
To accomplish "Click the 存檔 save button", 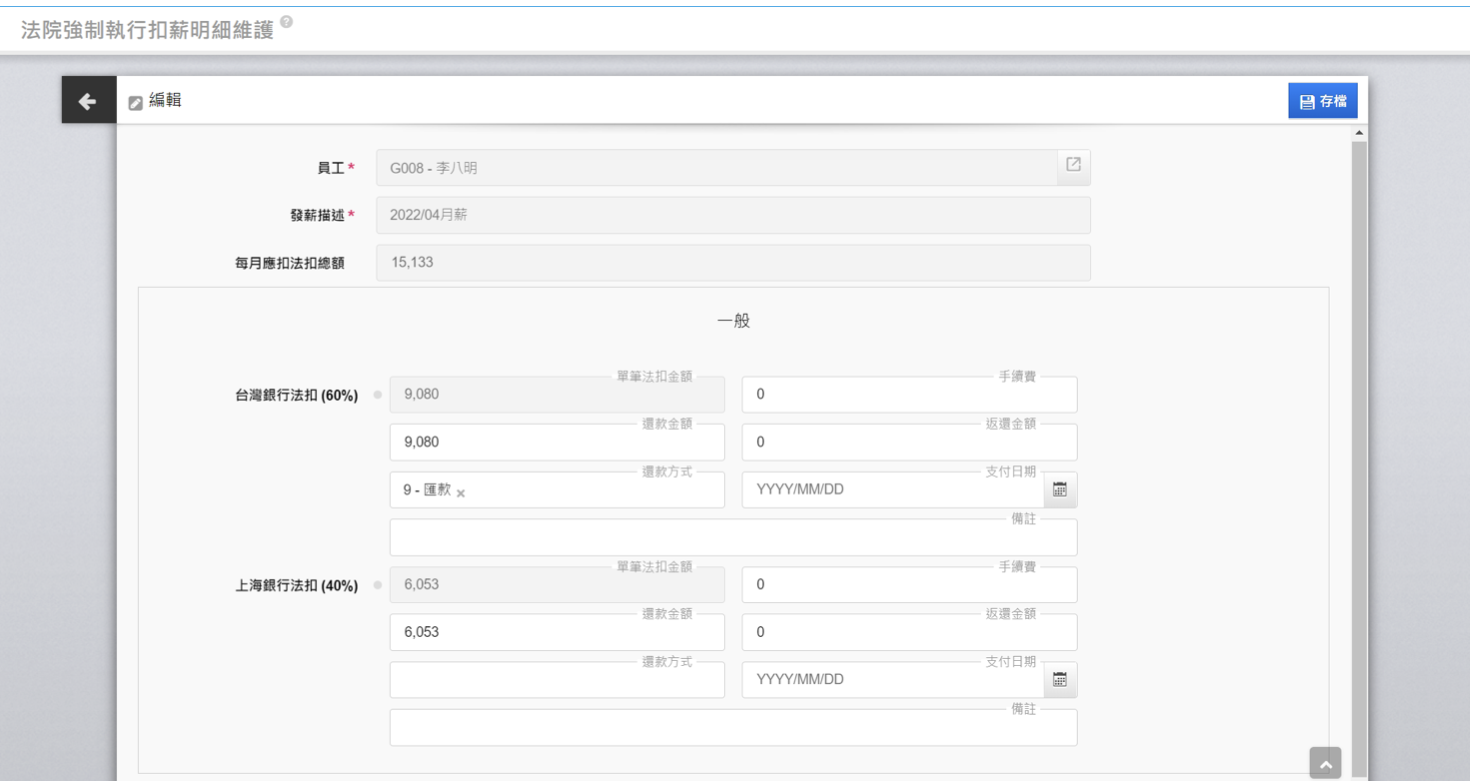I will pyautogui.click(x=1322, y=101).
